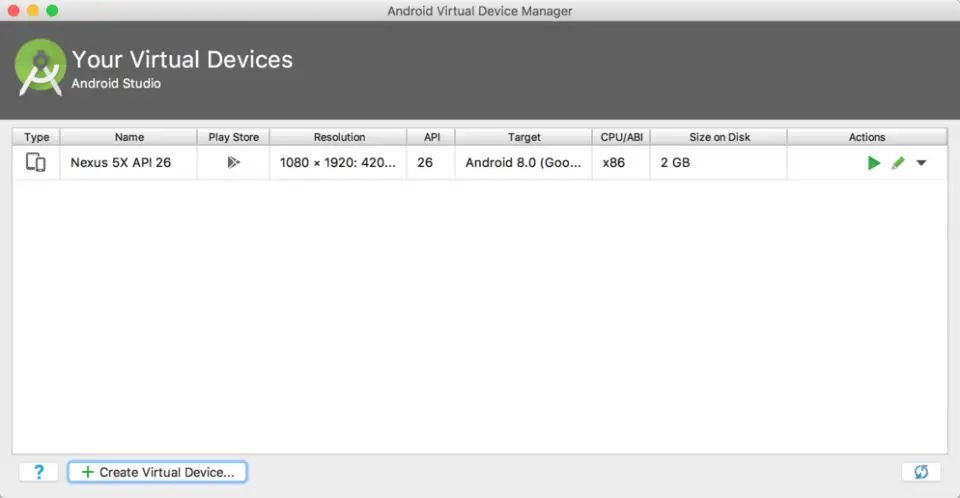960x498 pixels.
Task: Sort by the Name column header
Action: pos(129,137)
